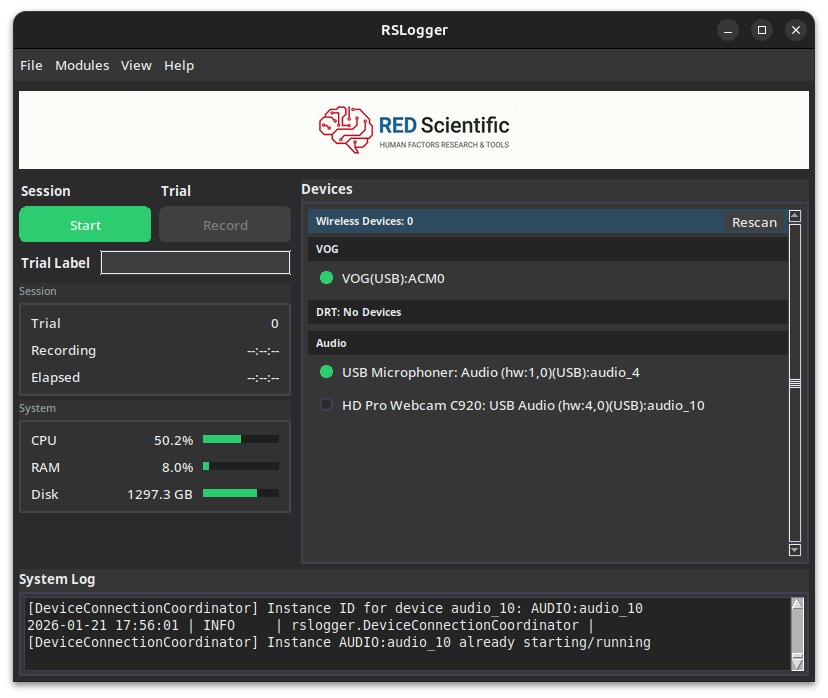Click the Recording time value

point(263,351)
